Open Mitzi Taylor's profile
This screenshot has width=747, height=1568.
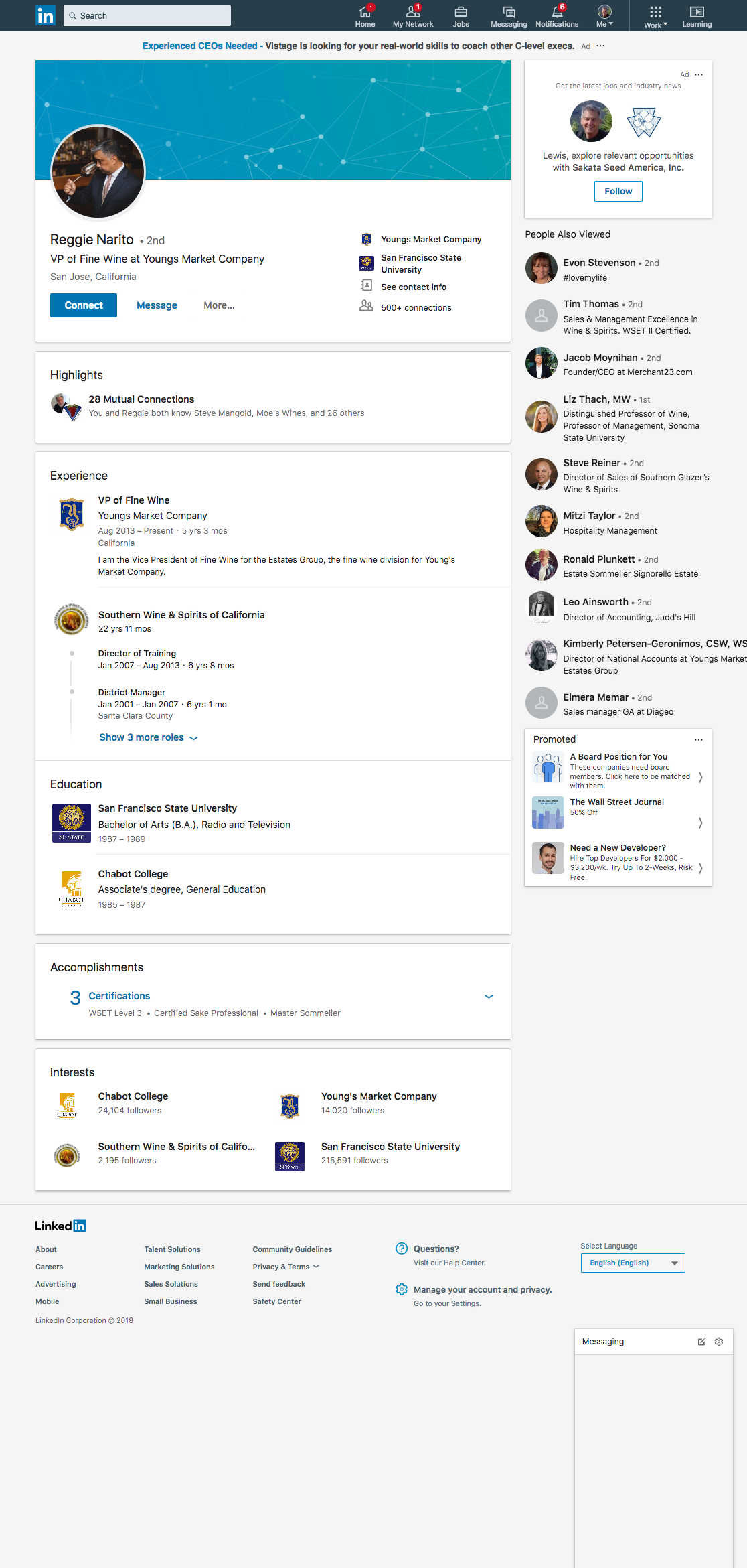pyautogui.click(x=589, y=516)
